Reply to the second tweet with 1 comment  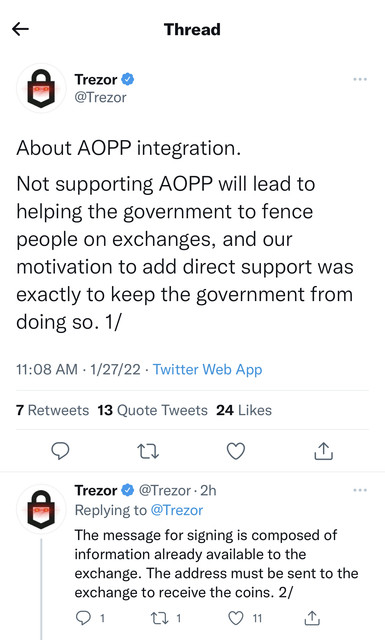click(90, 618)
